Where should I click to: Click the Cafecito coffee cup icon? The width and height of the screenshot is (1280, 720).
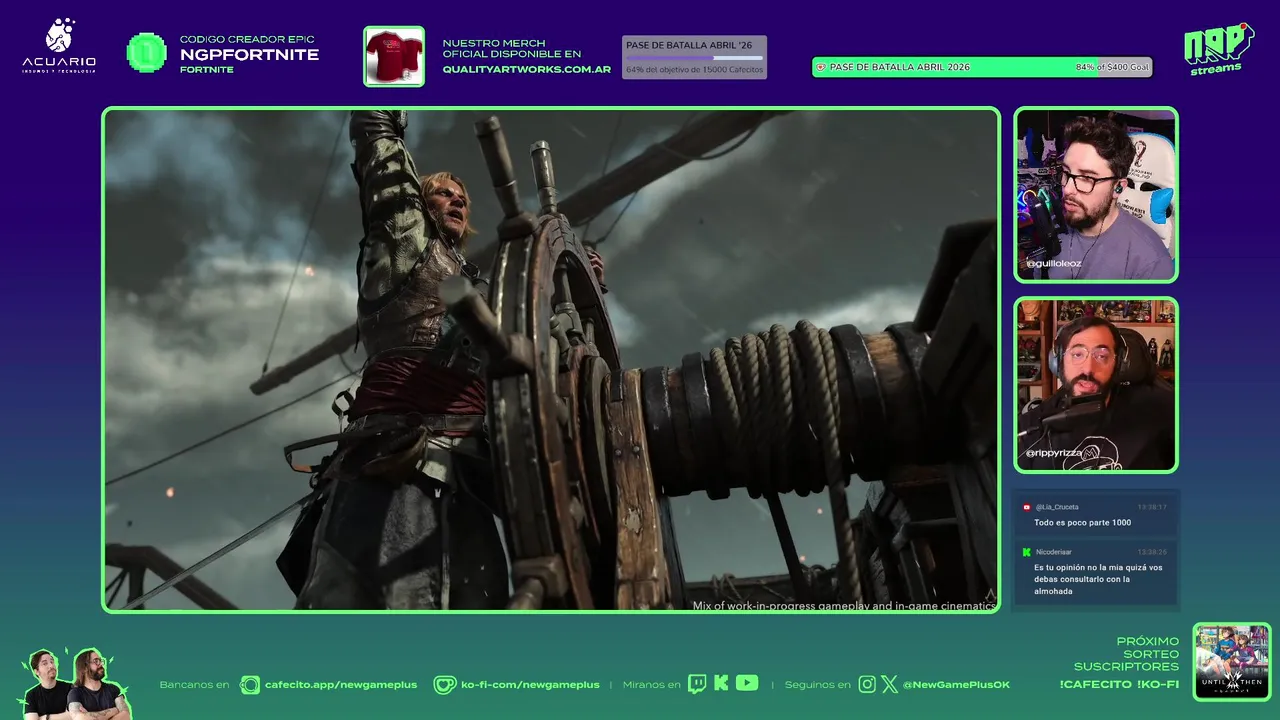pyautogui.click(x=250, y=685)
